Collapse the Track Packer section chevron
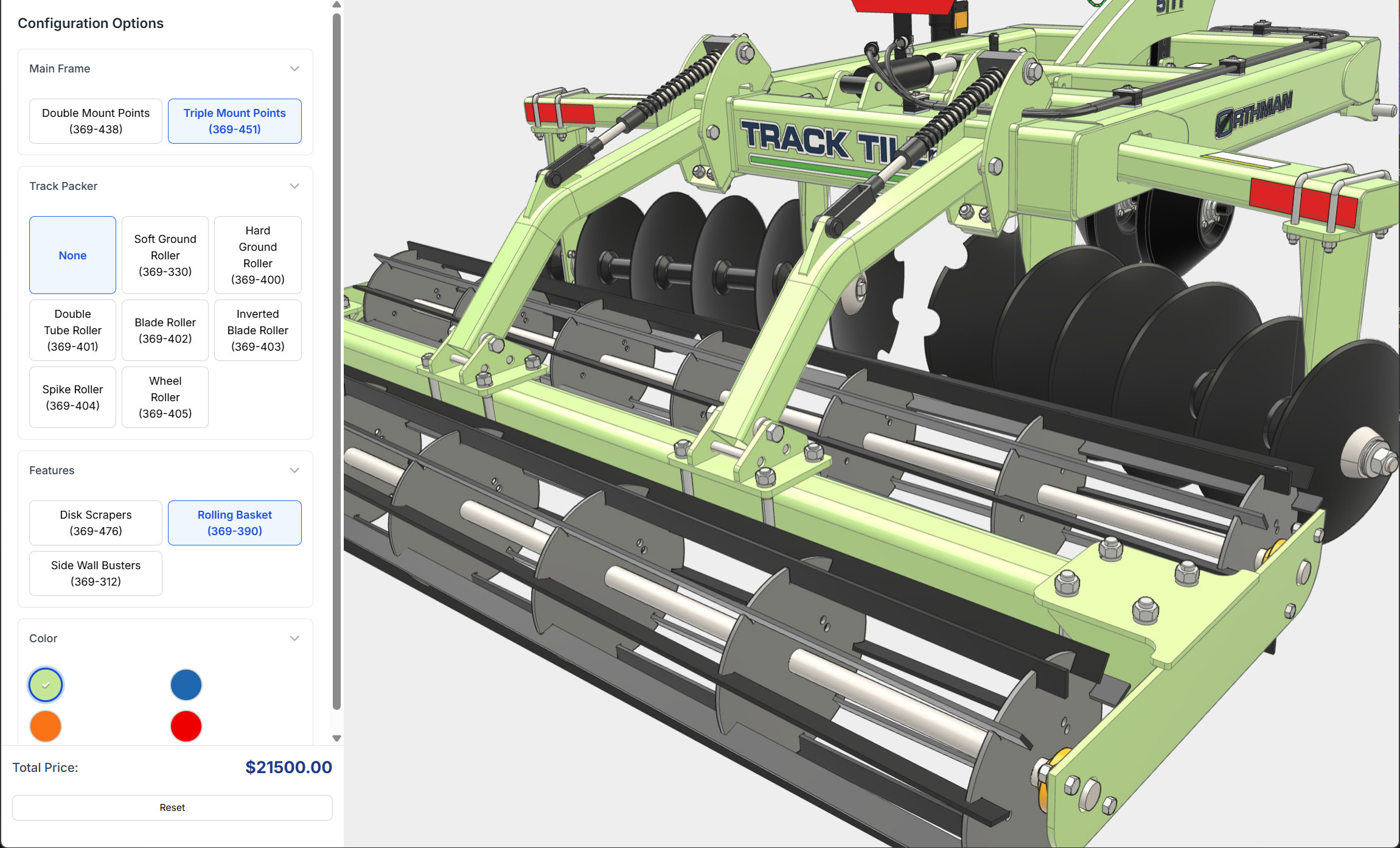The image size is (1400, 848). (294, 186)
